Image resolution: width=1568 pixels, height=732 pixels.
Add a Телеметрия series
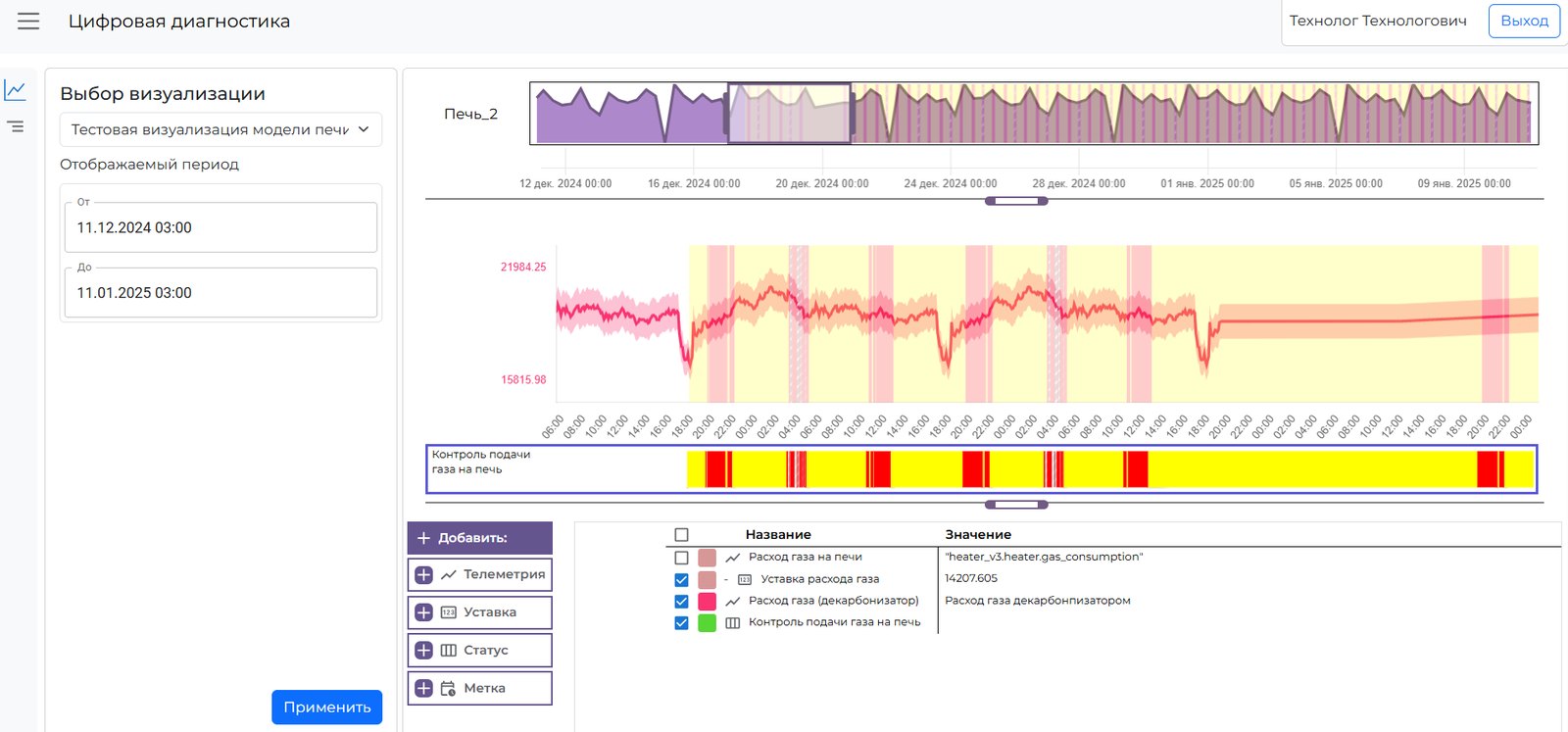(480, 575)
